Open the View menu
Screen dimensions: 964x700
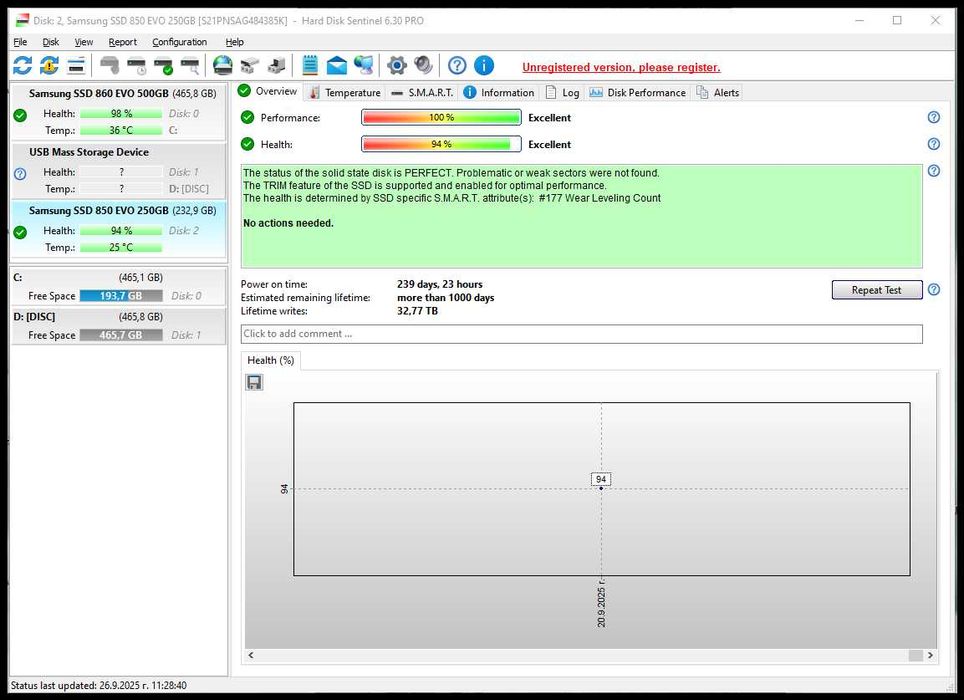pyautogui.click(x=84, y=42)
